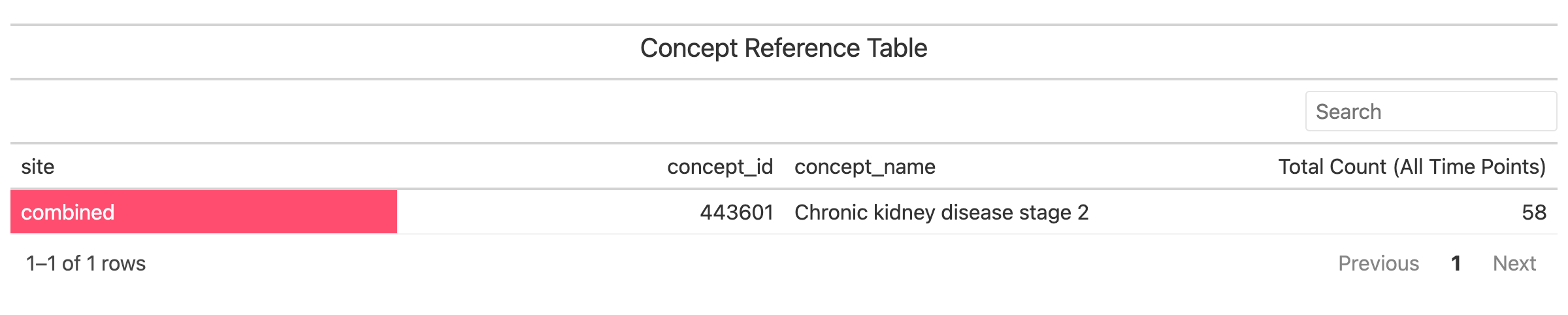The width and height of the screenshot is (1568, 315).
Task: Click the total count value 58
Action: (x=1534, y=212)
